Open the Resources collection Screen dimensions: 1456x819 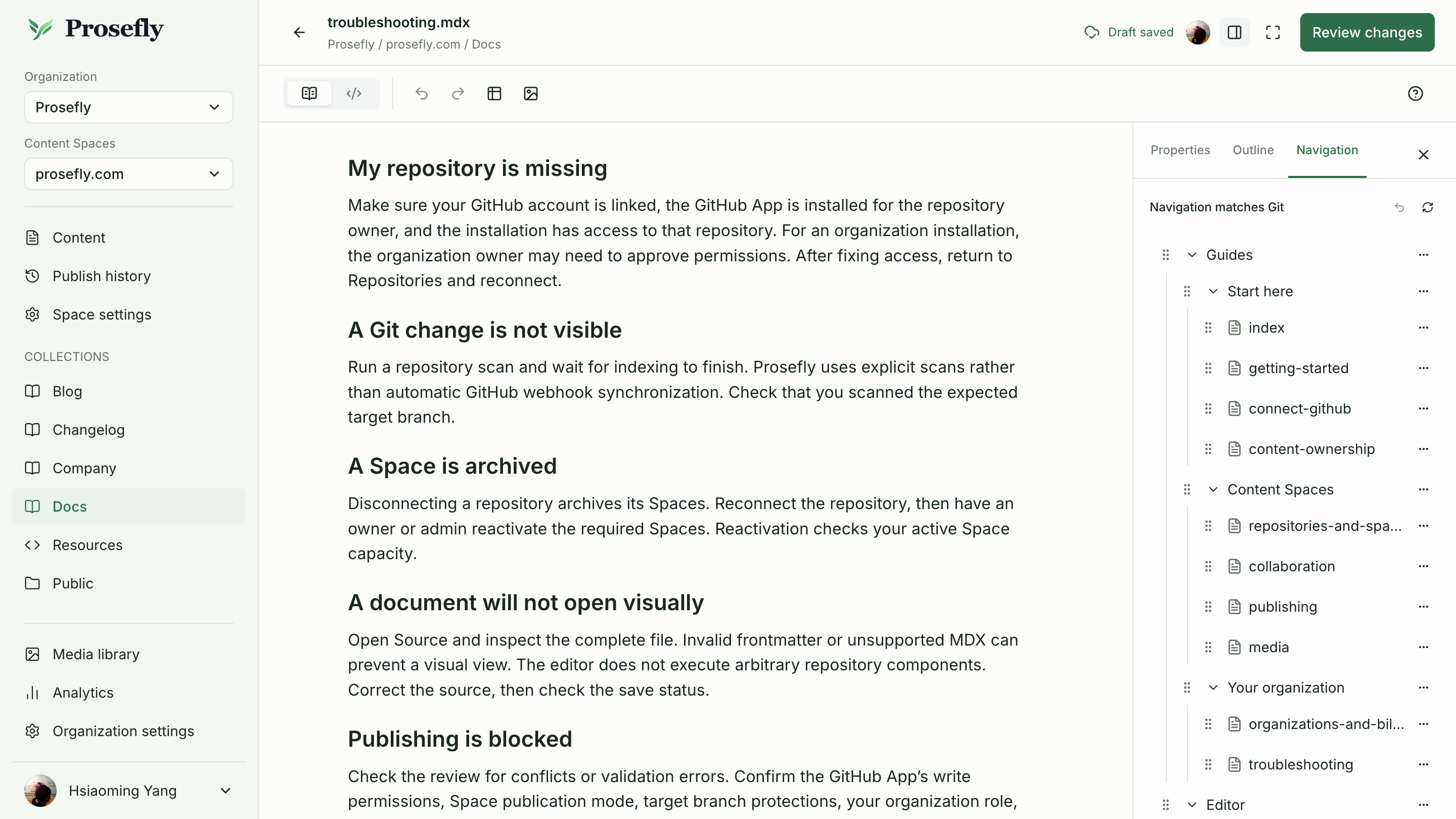128,545
